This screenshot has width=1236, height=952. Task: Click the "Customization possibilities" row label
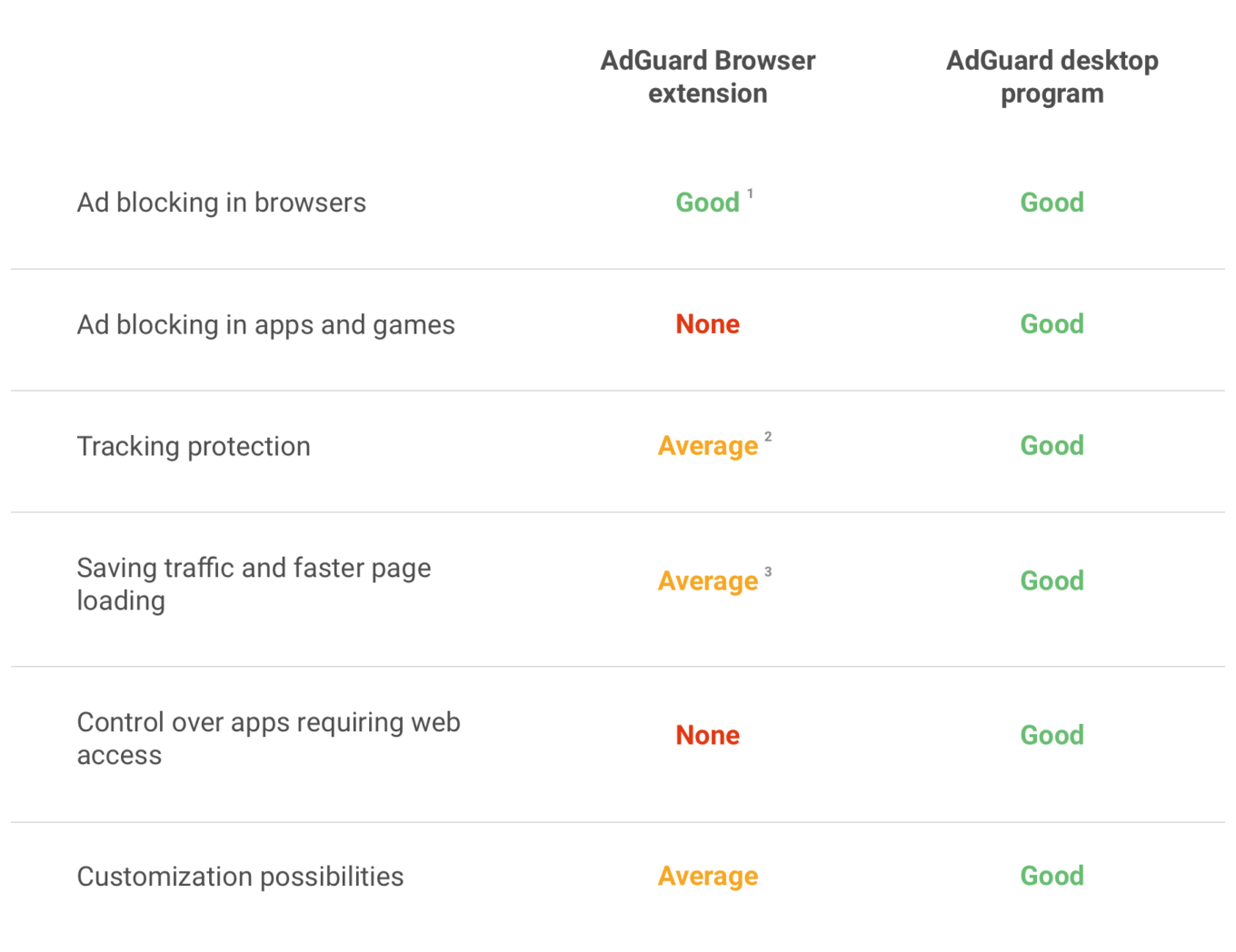point(240,877)
